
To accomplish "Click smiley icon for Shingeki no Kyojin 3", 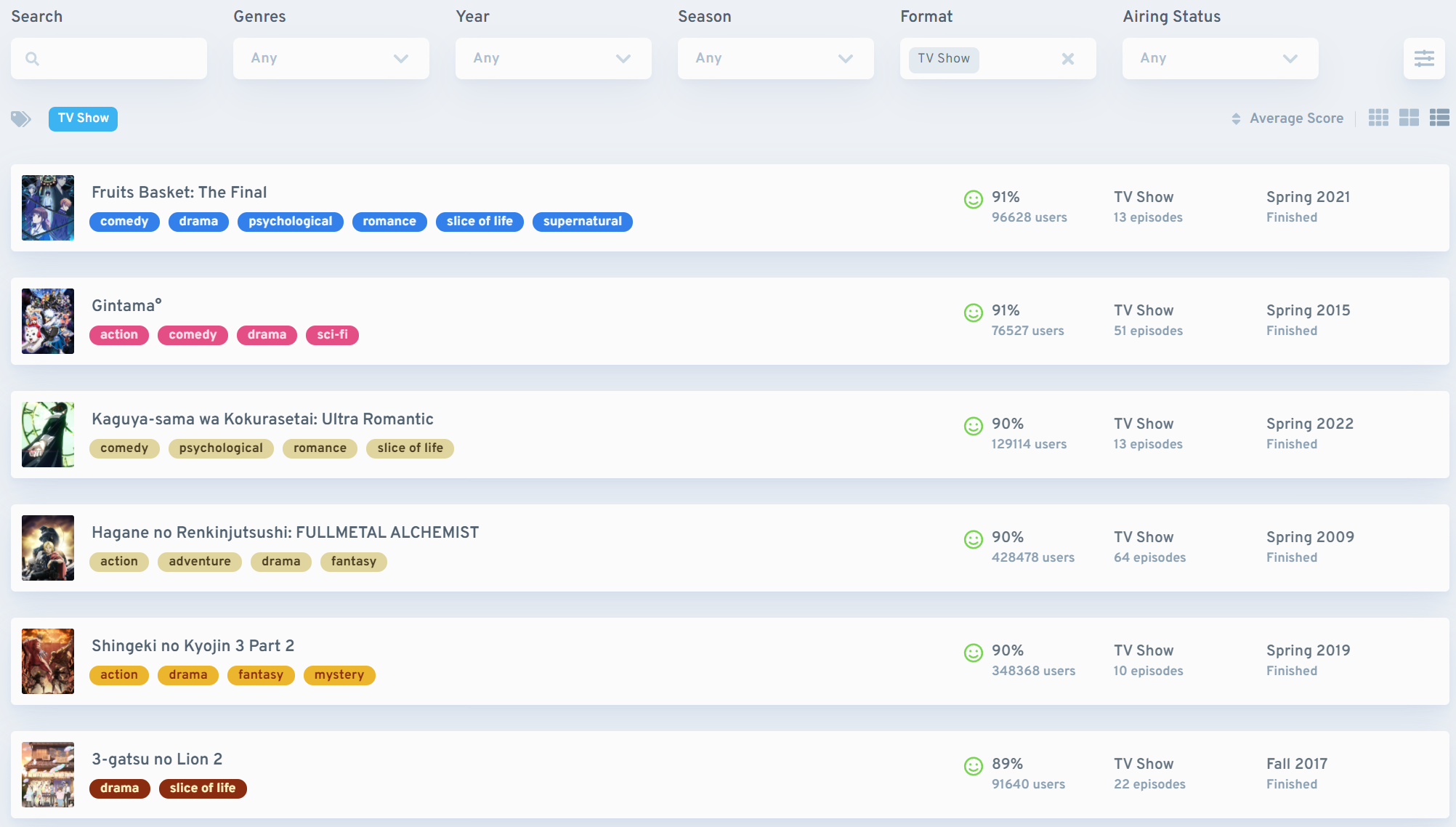I will point(974,653).
